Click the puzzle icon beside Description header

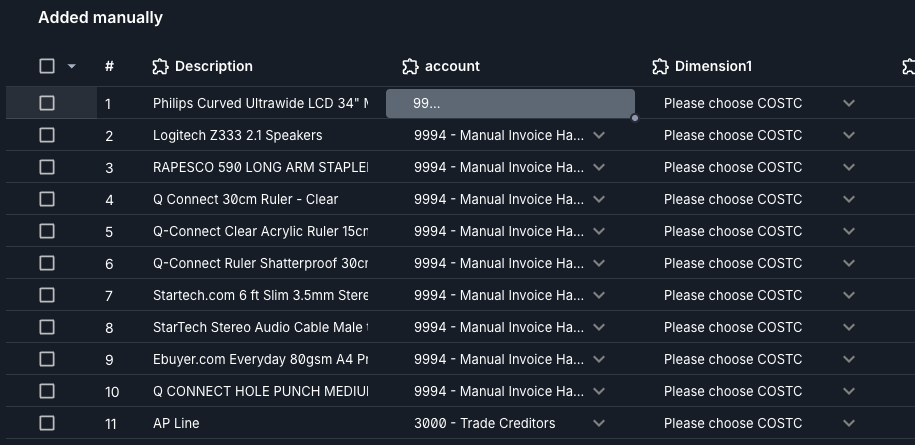tap(160, 66)
